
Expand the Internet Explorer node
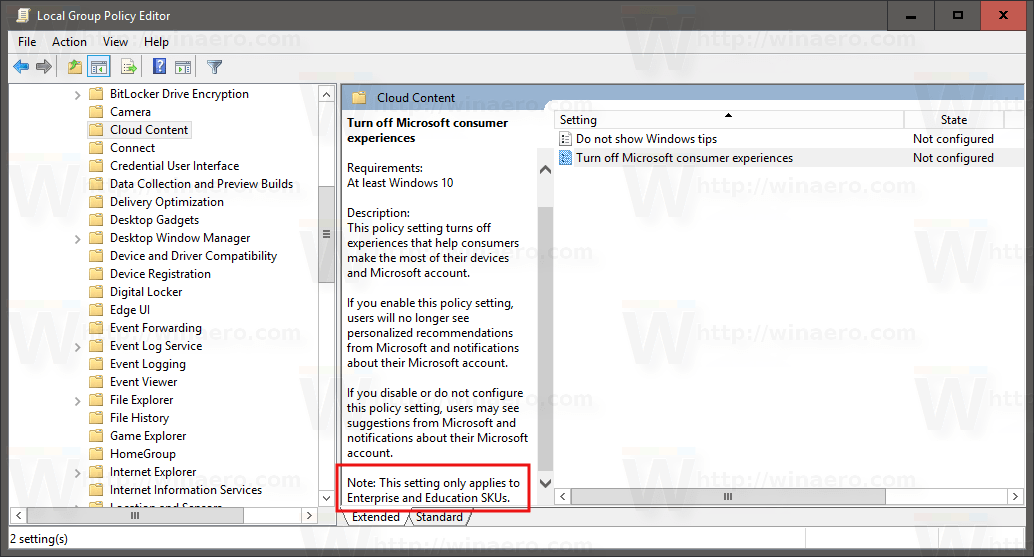point(77,473)
